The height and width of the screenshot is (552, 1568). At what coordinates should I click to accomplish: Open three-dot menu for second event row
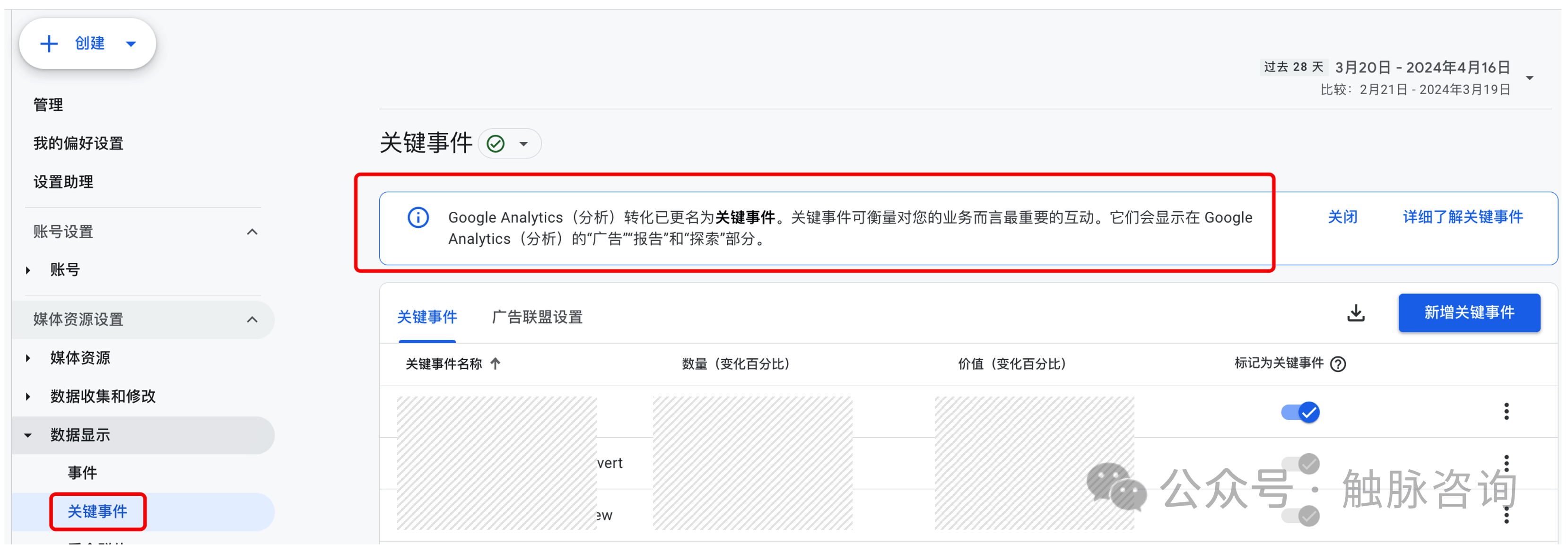(x=1506, y=463)
